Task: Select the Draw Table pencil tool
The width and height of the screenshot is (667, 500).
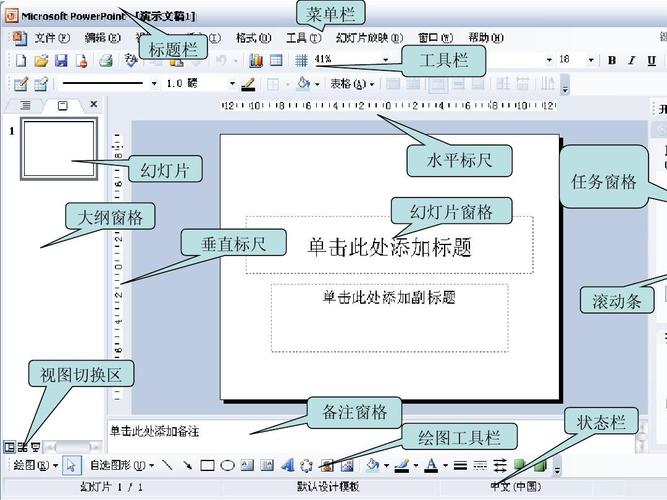Action: click(20, 84)
